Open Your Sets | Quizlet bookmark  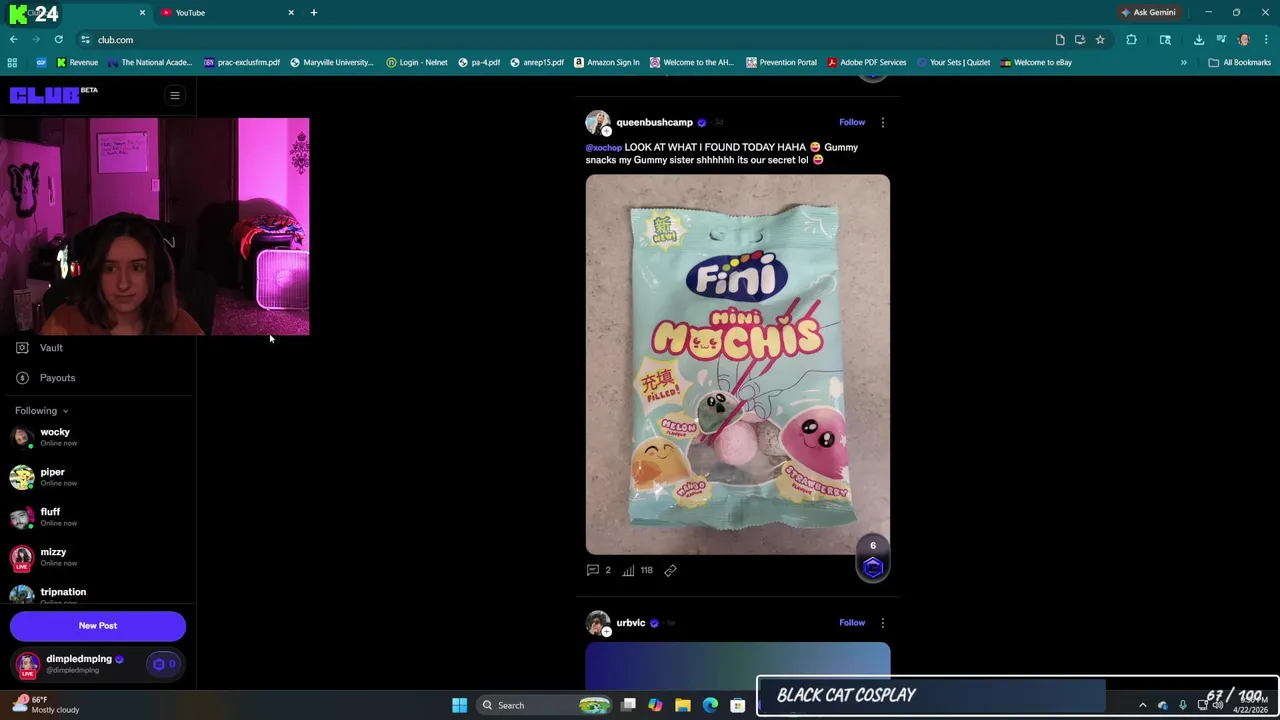point(953,63)
